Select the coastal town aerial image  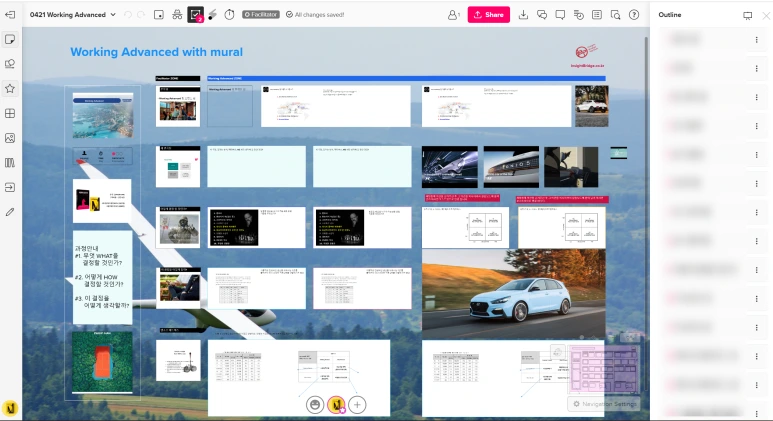[x=103, y=115]
